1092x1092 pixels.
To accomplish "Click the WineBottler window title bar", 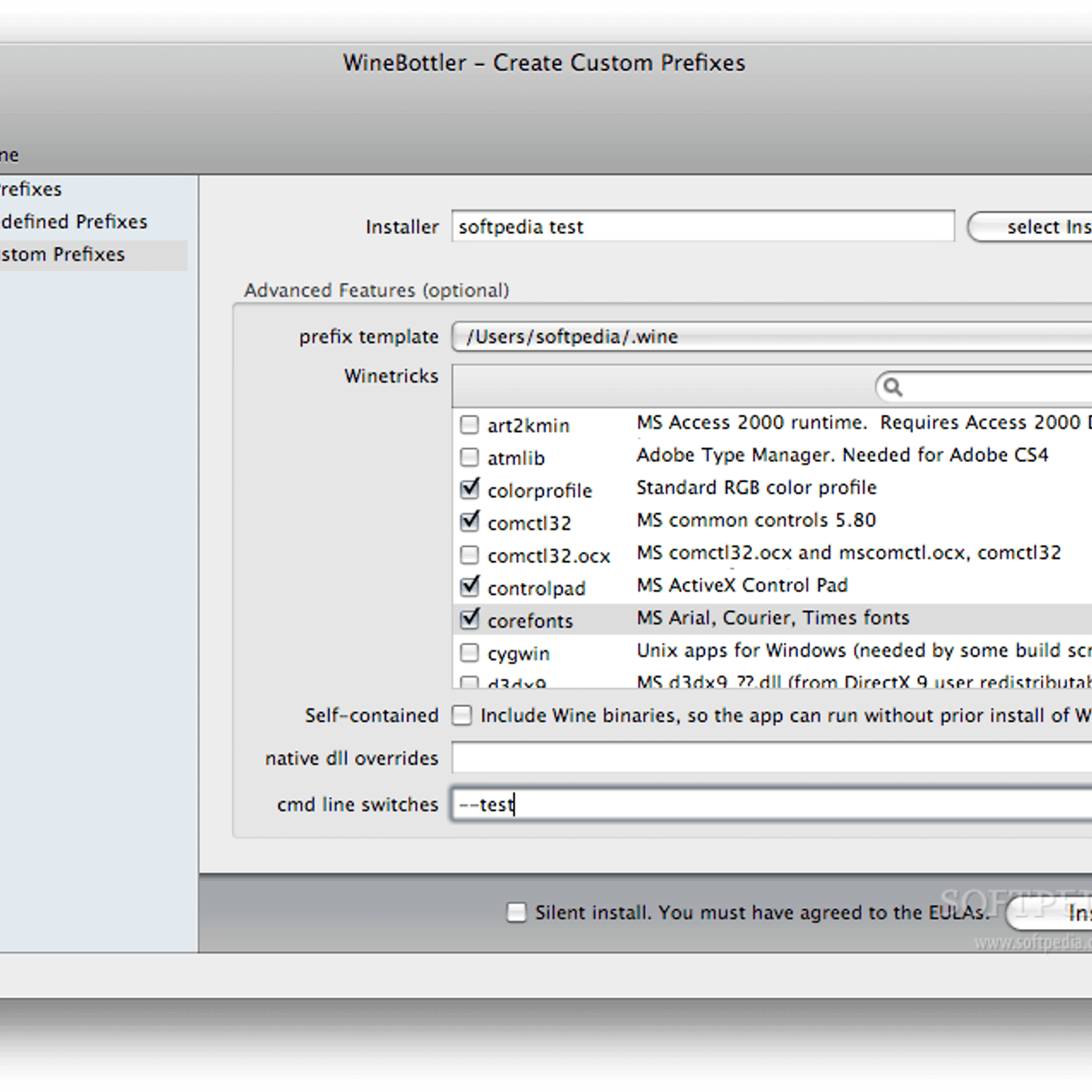I will point(544,63).
